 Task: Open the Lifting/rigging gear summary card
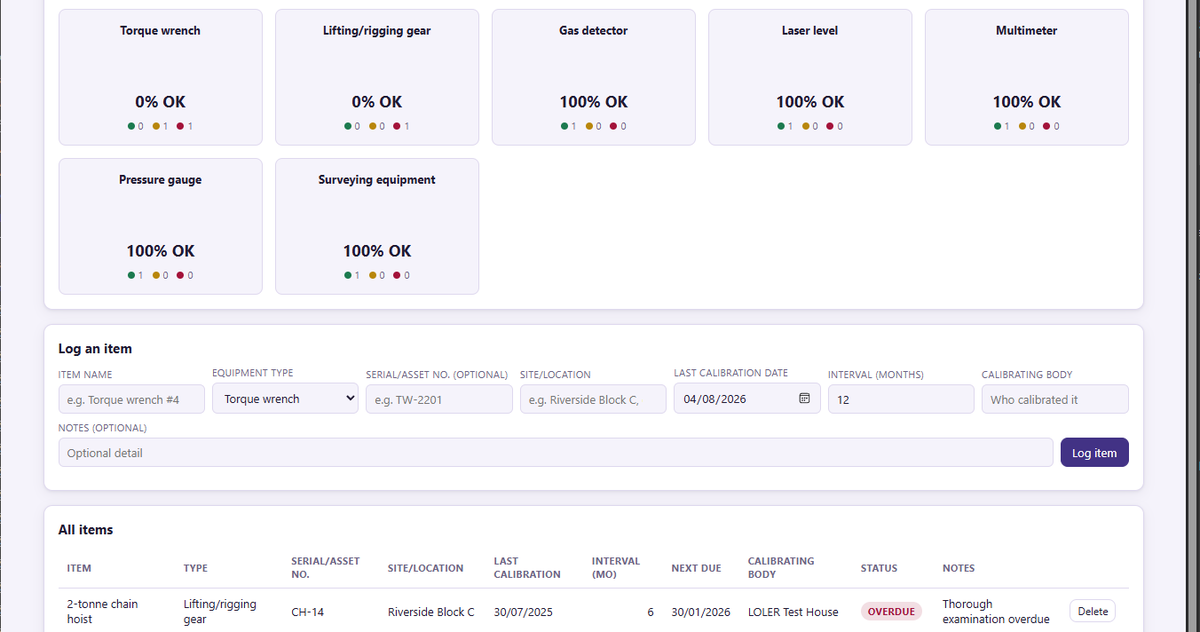pyautogui.click(x=377, y=77)
